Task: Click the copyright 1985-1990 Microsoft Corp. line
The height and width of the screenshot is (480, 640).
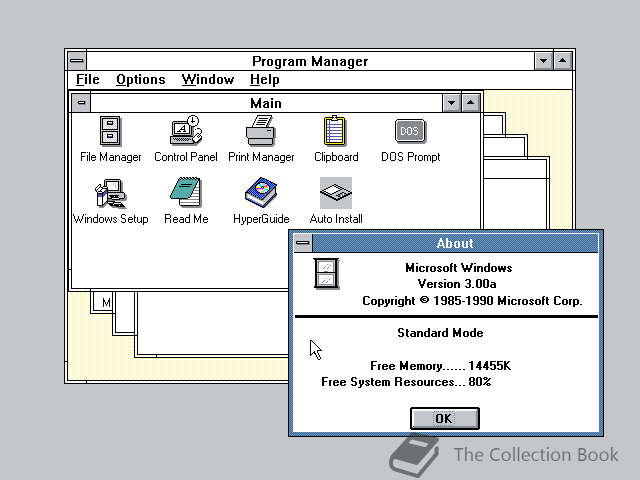Action: (x=472, y=301)
